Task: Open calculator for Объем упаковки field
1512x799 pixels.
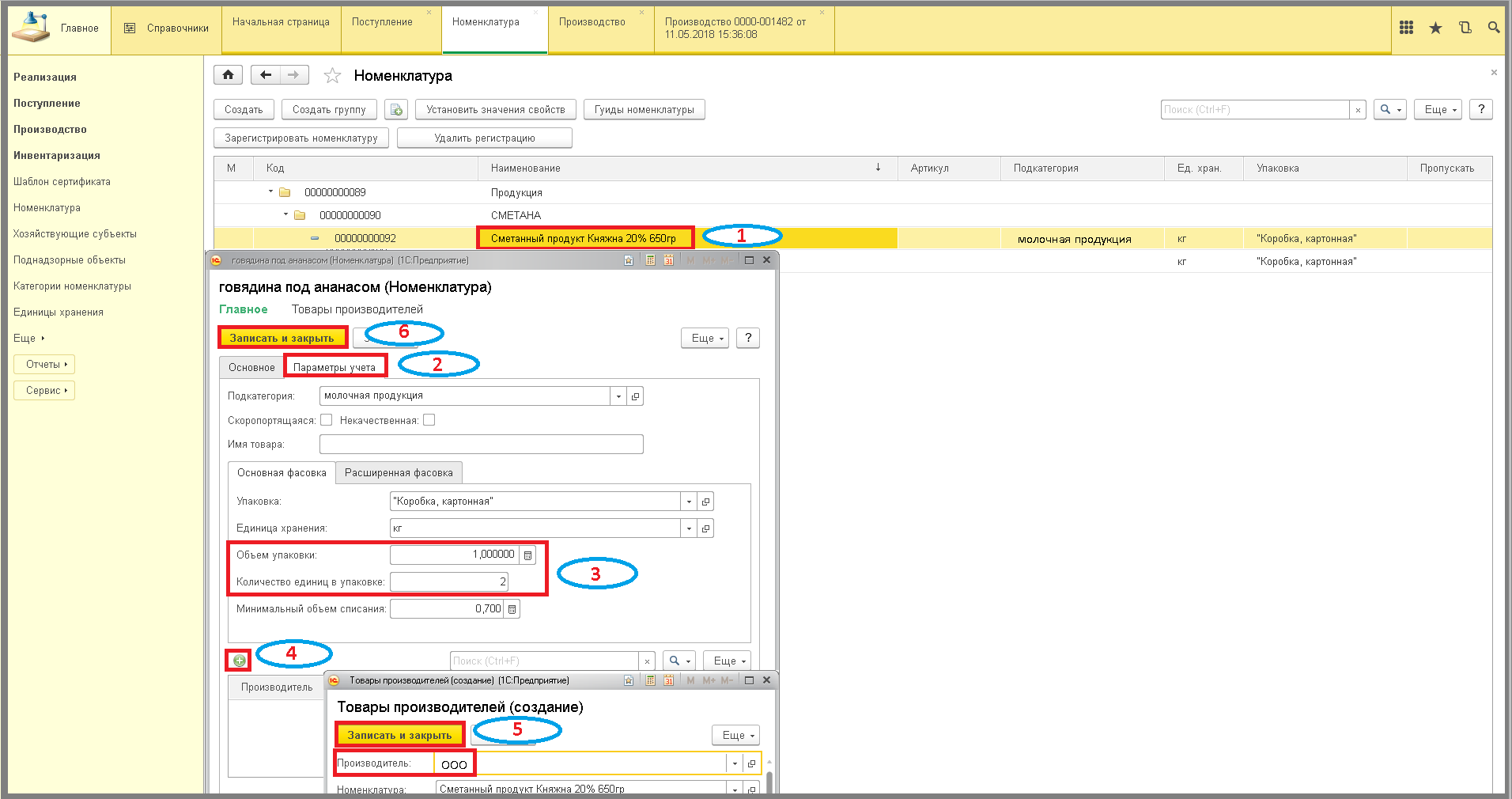Action: coord(527,555)
